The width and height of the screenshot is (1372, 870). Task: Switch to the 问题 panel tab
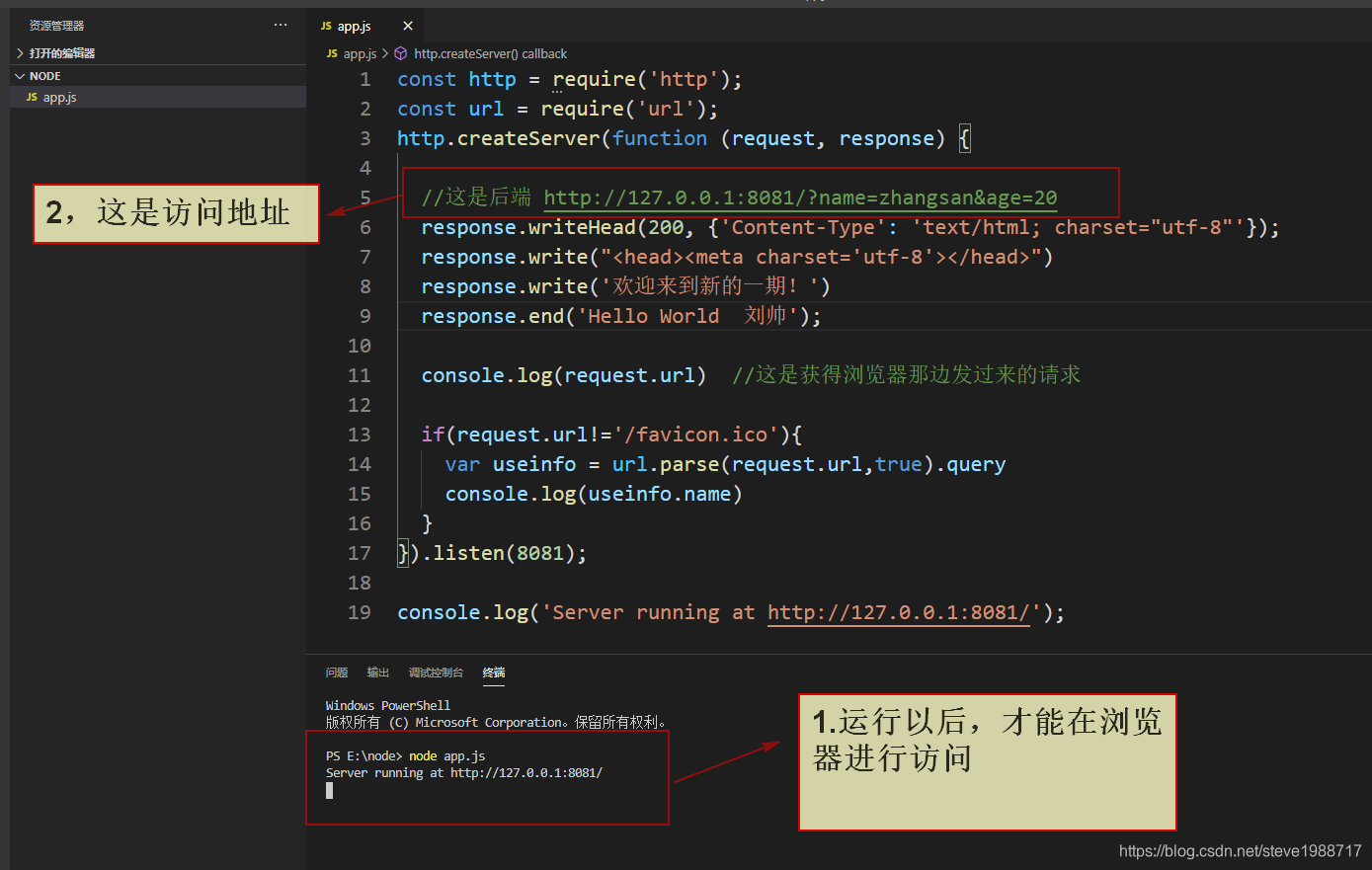[x=337, y=672]
